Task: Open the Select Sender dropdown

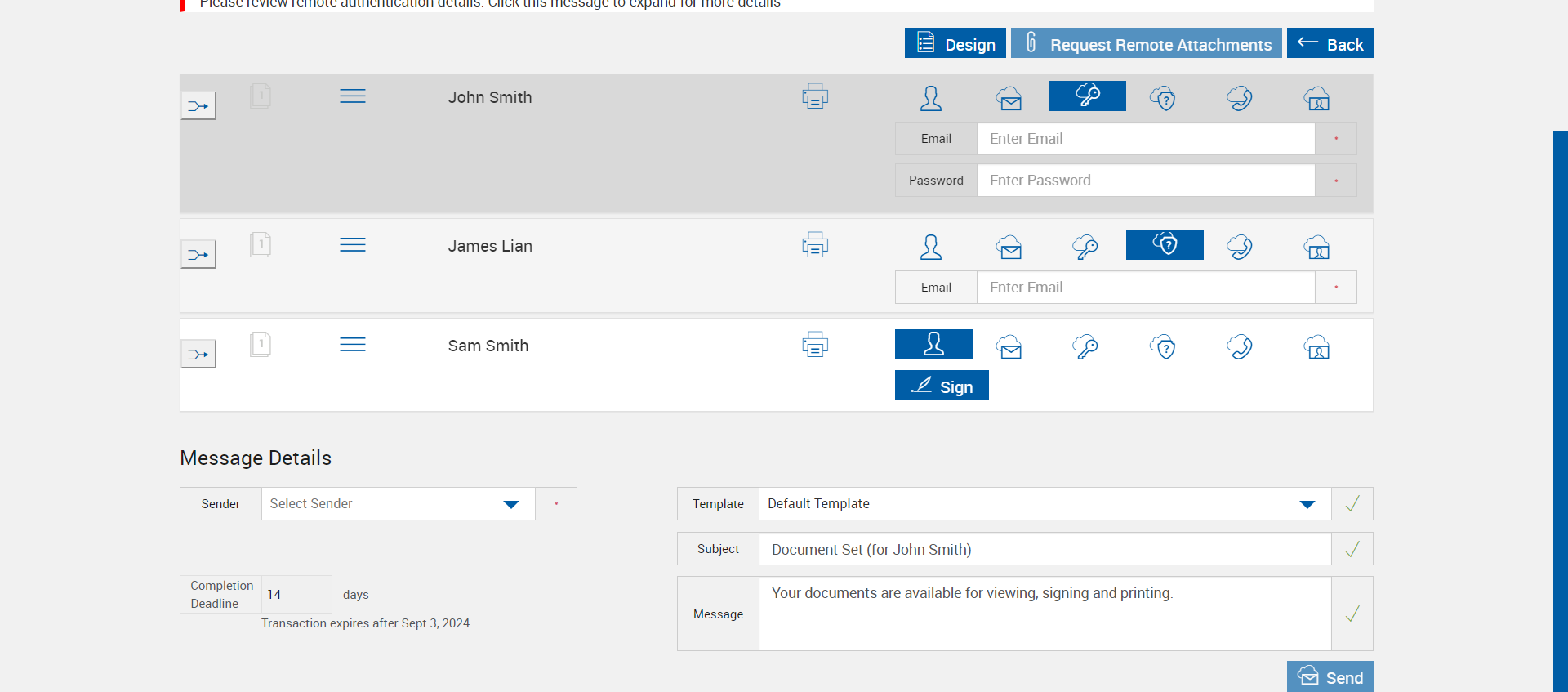Action: (398, 504)
